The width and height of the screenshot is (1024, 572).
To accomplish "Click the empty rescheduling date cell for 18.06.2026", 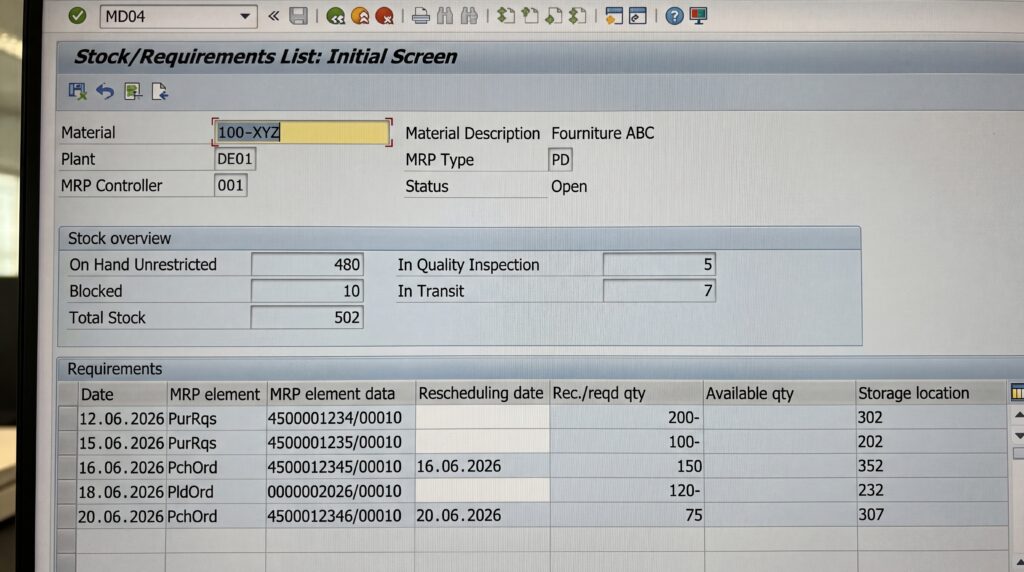I will click(x=482, y=490).
